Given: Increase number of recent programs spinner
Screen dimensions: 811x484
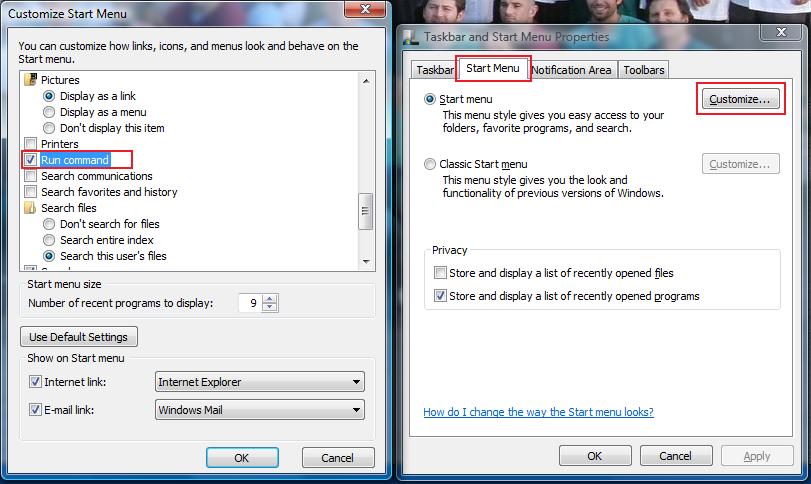Looking at the screenshot, I should click(x=269, y=298).
